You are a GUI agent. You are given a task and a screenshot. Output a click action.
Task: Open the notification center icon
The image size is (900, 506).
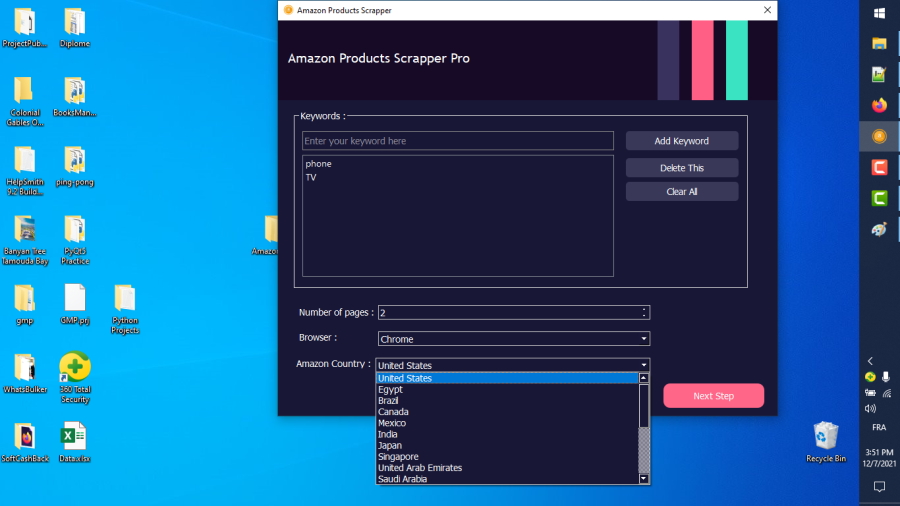click(x=879, y=486)
